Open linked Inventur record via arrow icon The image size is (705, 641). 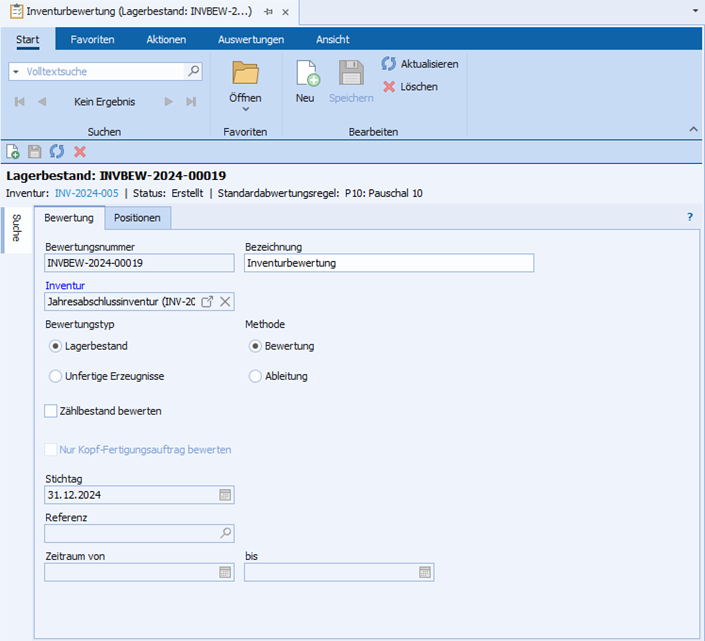coord(207,302)
